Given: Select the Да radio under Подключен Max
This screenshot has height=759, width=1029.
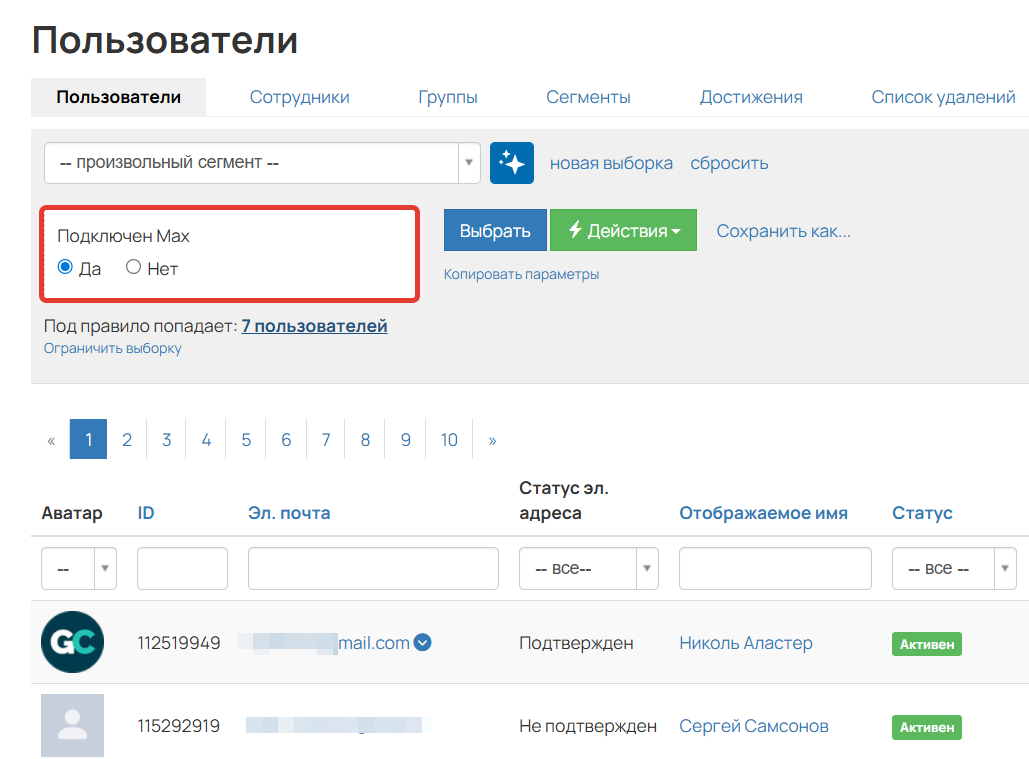Looking at the screenshot, I should (64, 267).
